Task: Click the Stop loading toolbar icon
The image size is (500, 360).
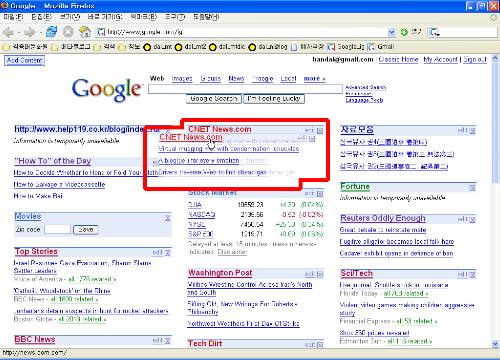Action: (68, 32)
